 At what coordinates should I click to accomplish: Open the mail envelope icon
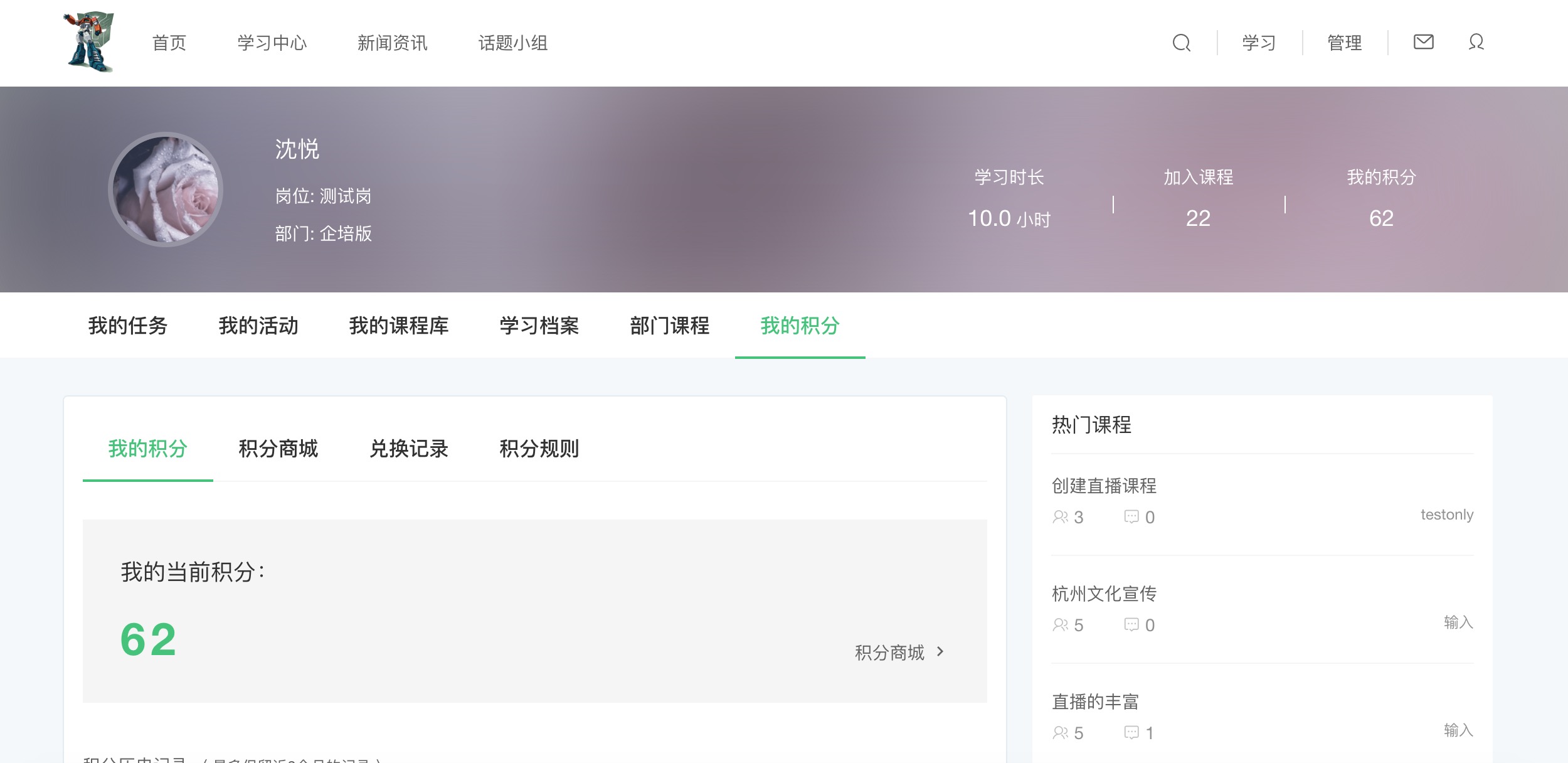tap(1423, 42)
